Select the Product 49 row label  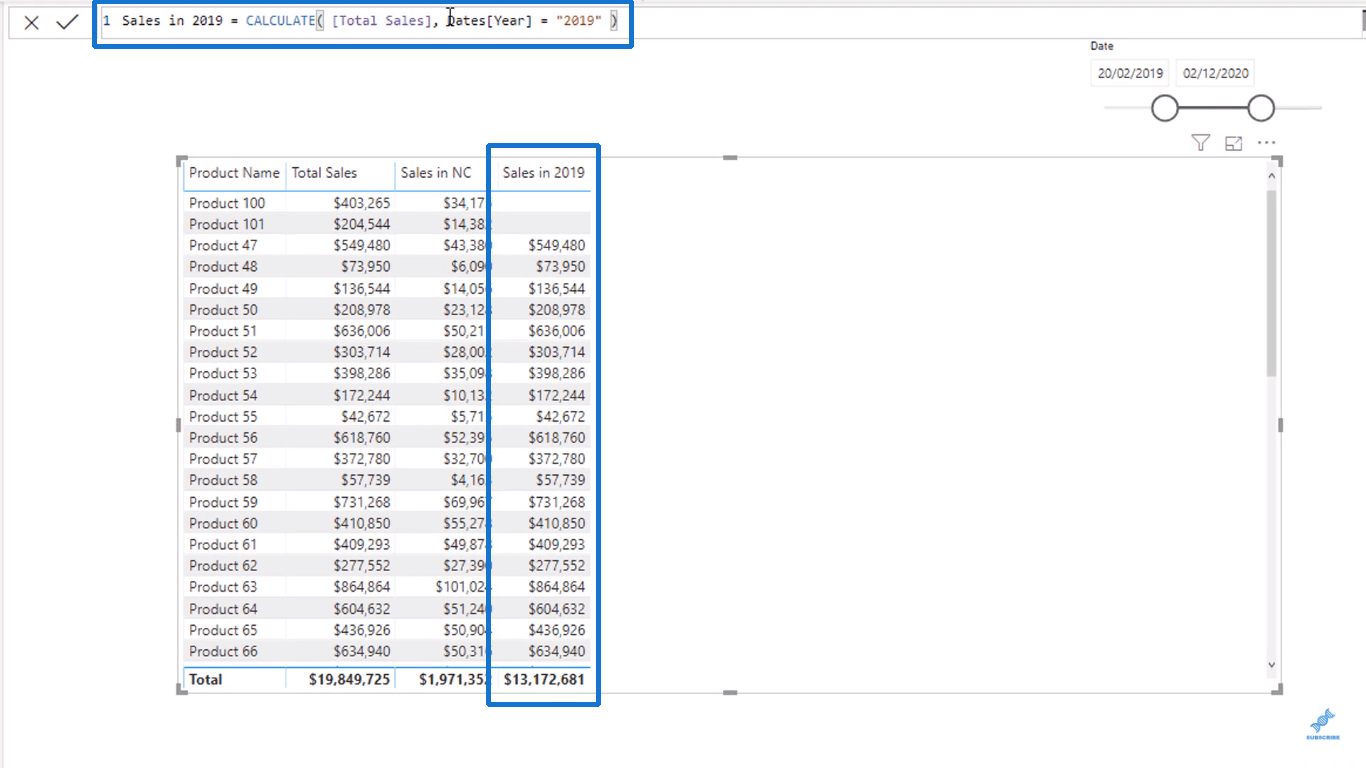click(x=223, y=288)
